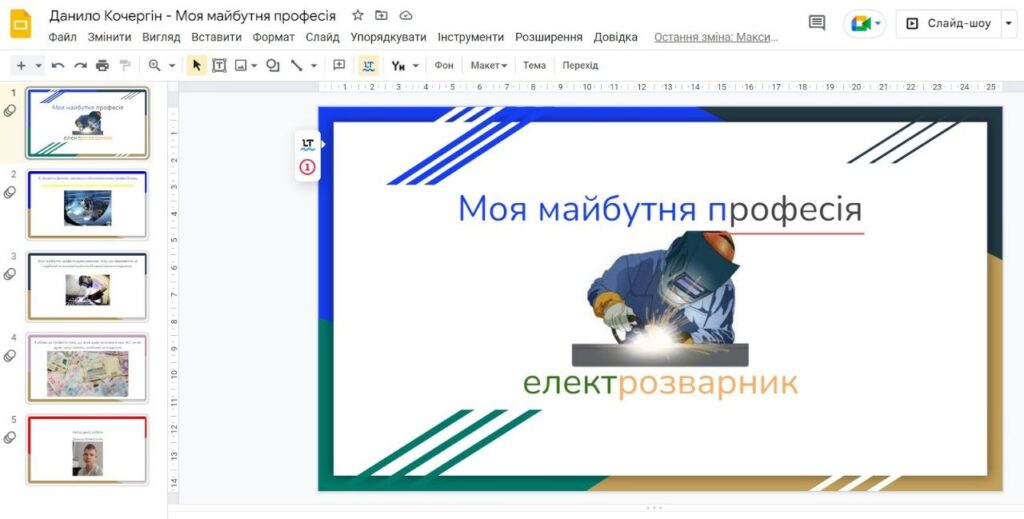Image resolution: width=1024 pixels, height=519 pixels.
Task: Add a new slide with plus button
Action: (x=22, y=65)
